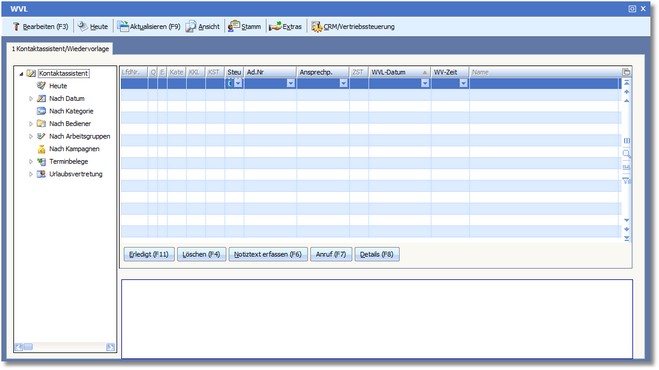
Task: Open the Extras toolbar icon
Action: (275, 26)
